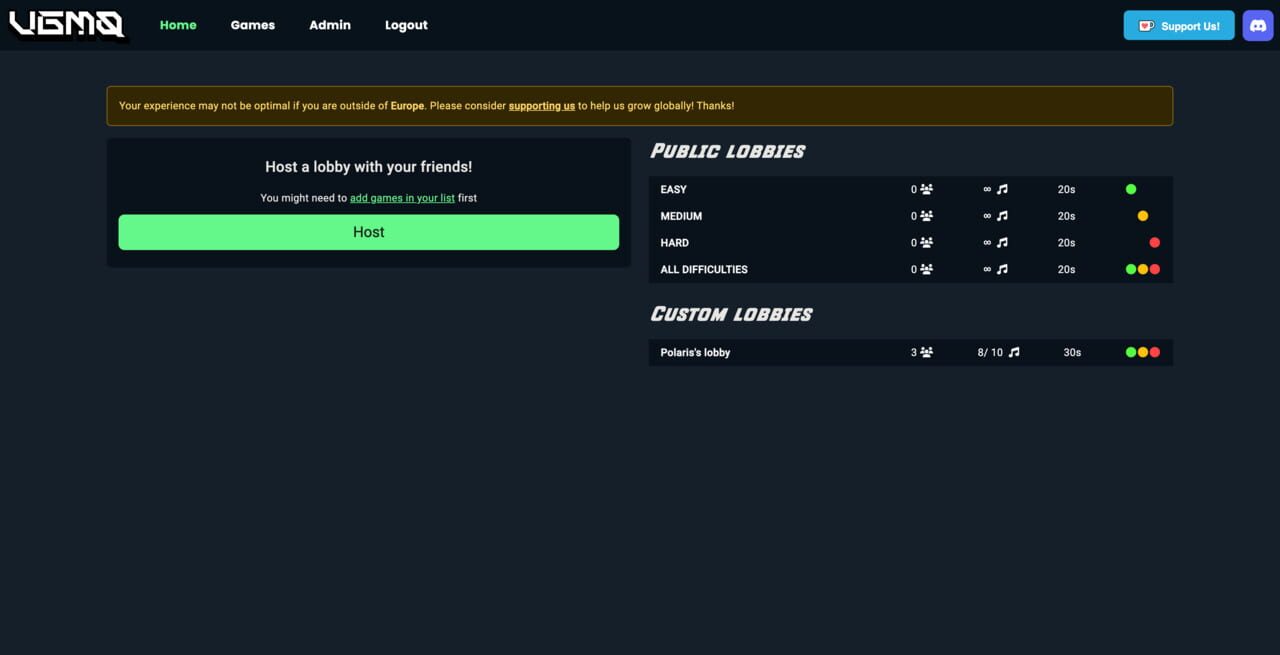Image resolution: width=1280 pixels, height=655 pixels.
Task: Join Polaris's lobby
Action: 911,352
